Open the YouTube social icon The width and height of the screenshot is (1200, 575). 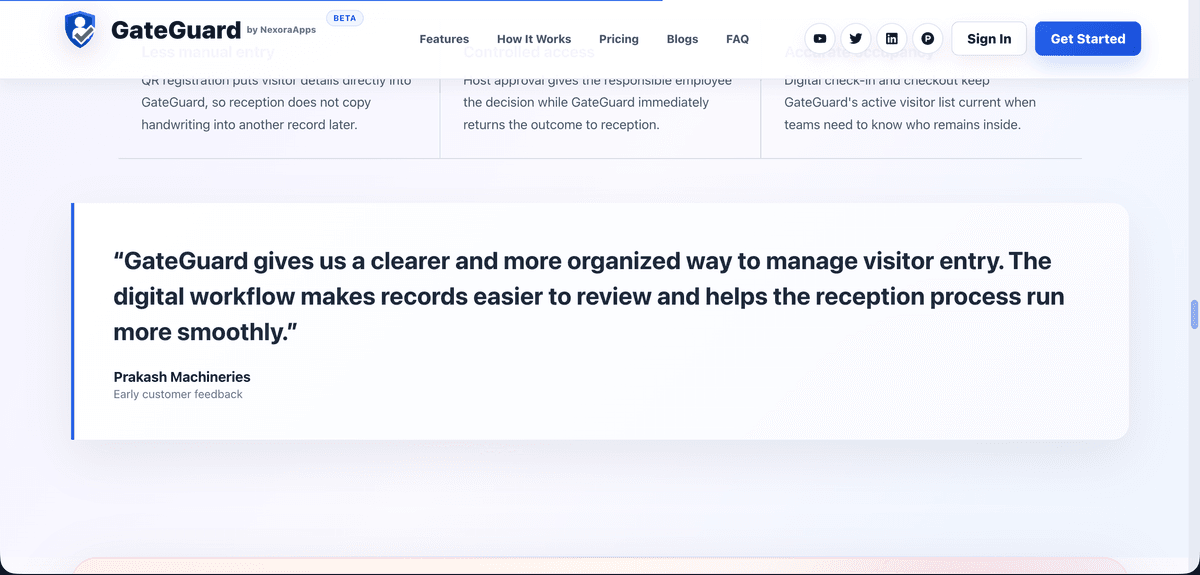point(820,39)
